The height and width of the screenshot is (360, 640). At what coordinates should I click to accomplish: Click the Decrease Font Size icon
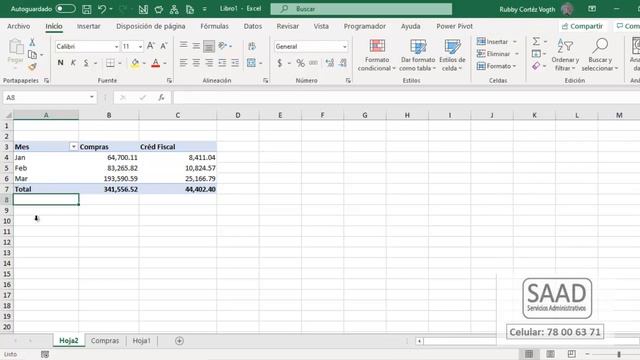(164, 46)
